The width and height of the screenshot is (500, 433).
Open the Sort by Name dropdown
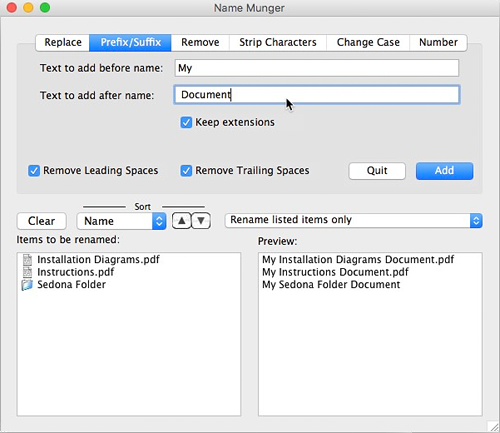pos(121,221)
